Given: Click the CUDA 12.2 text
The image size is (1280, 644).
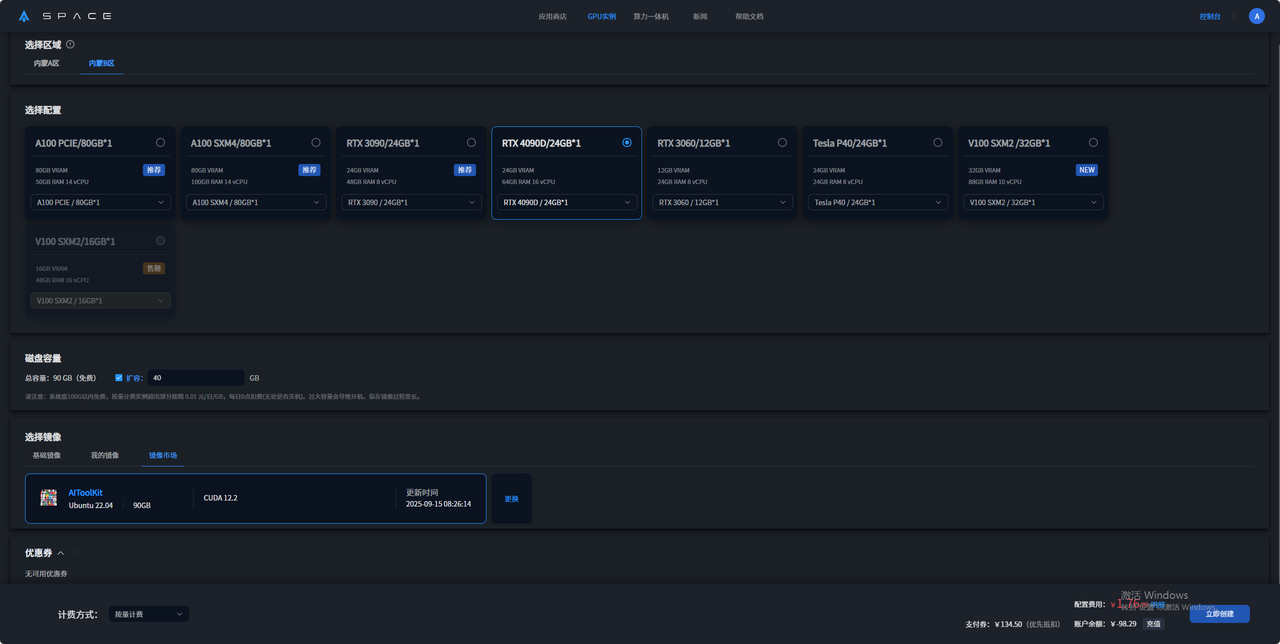Looking at the screenshot, I should [220, 497].
